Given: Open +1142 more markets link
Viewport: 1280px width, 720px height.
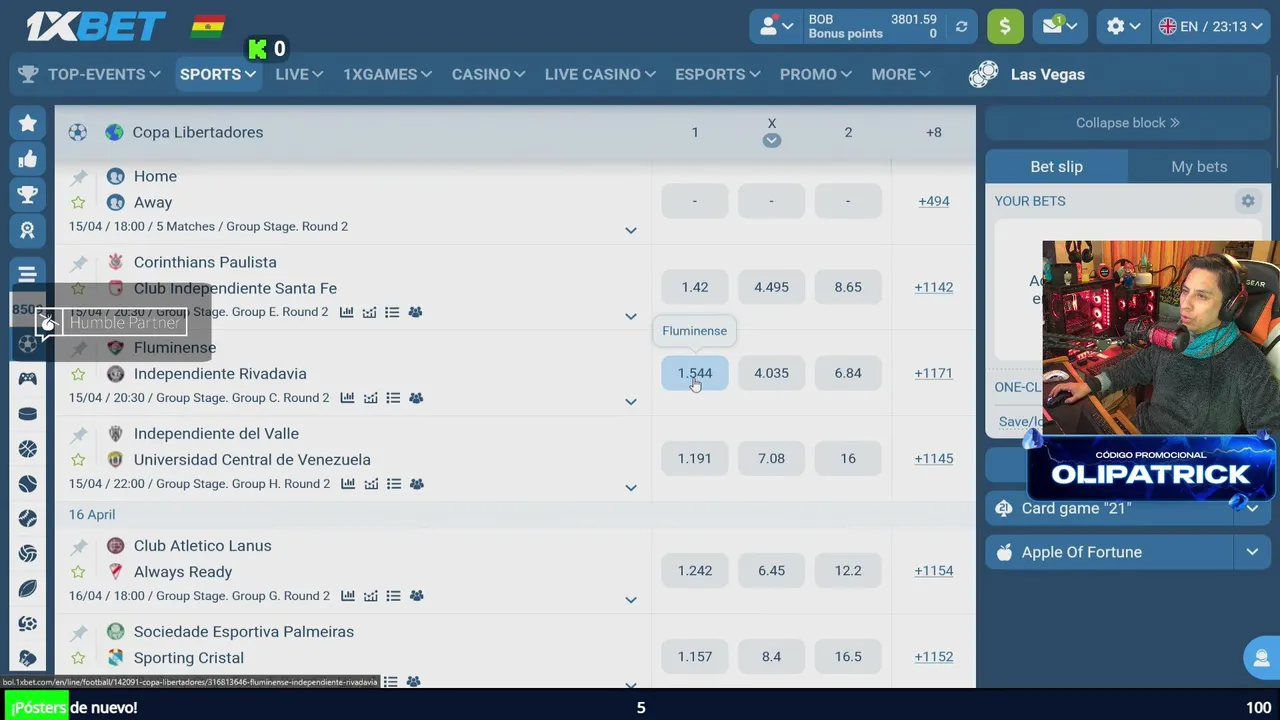Looking at the screenshot, I should (x=933, y=287).
